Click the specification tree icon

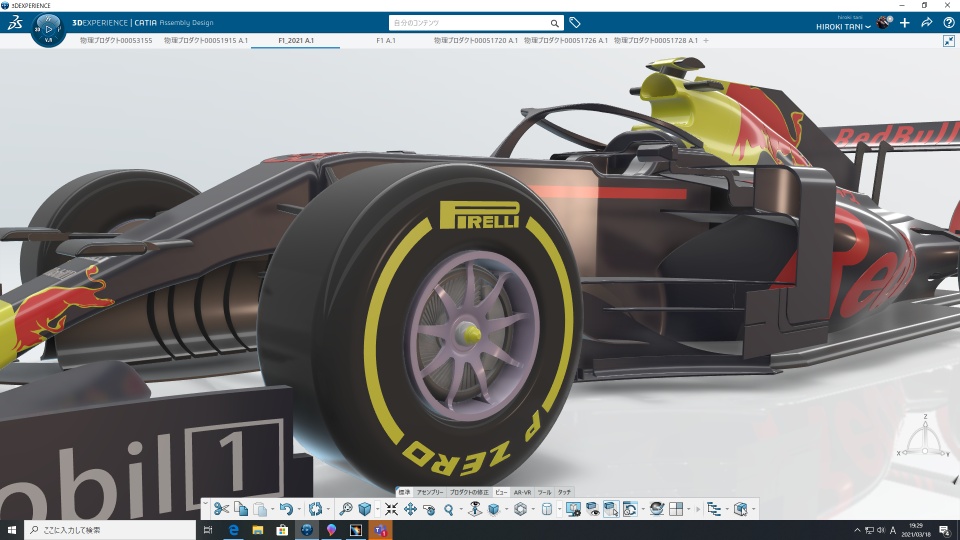714,509
